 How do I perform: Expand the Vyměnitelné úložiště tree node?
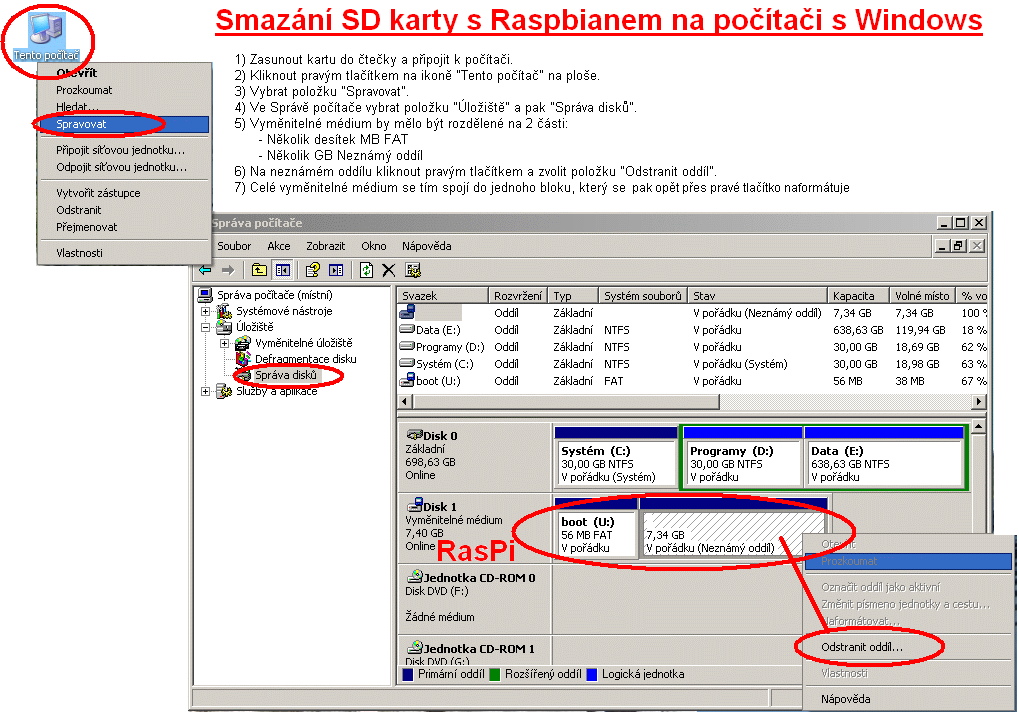click(x=224, y=343)
